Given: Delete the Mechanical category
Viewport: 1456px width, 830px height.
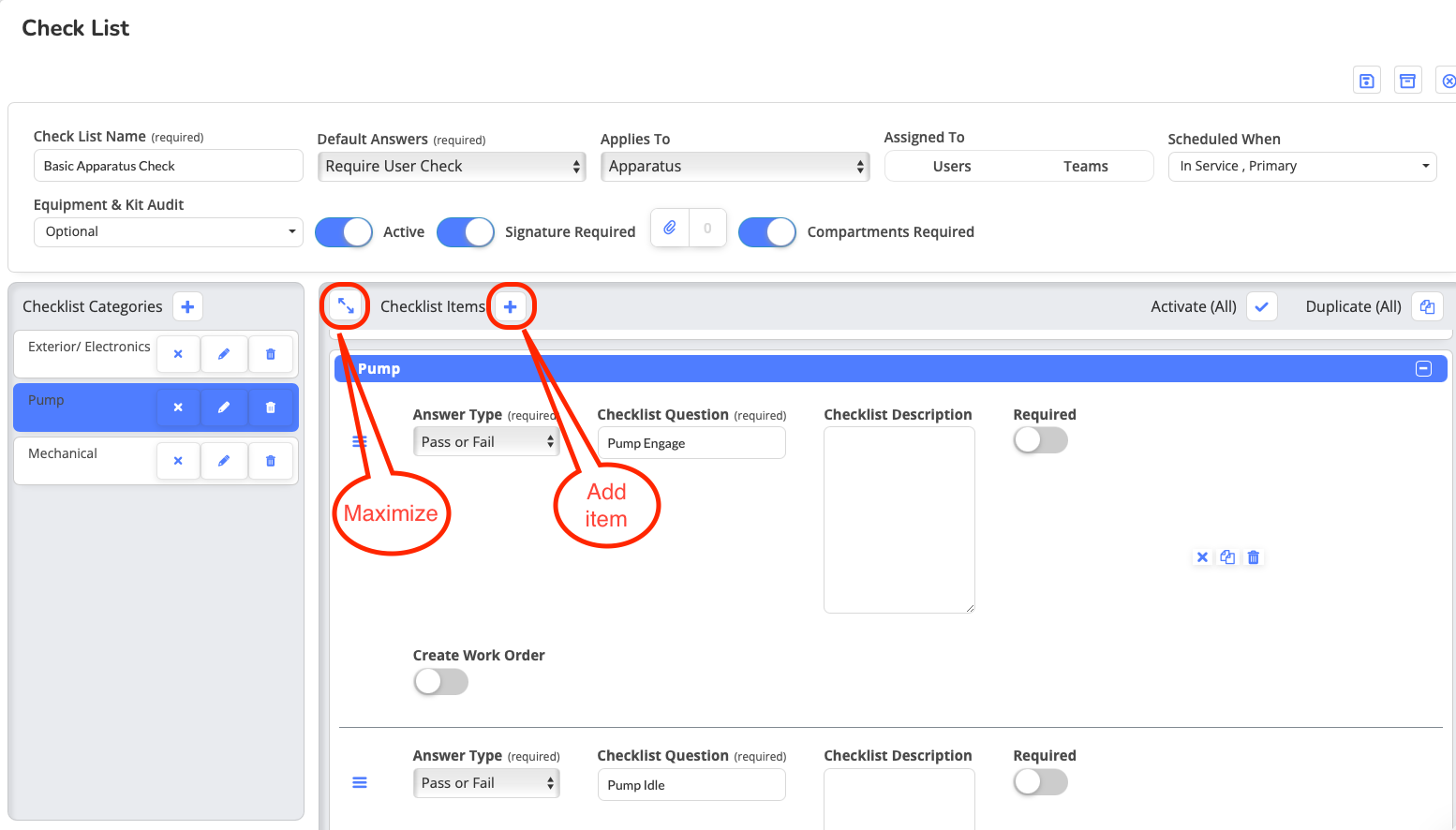Looking at the screenshot, I should pyautogui.click(x=271, y=461).
